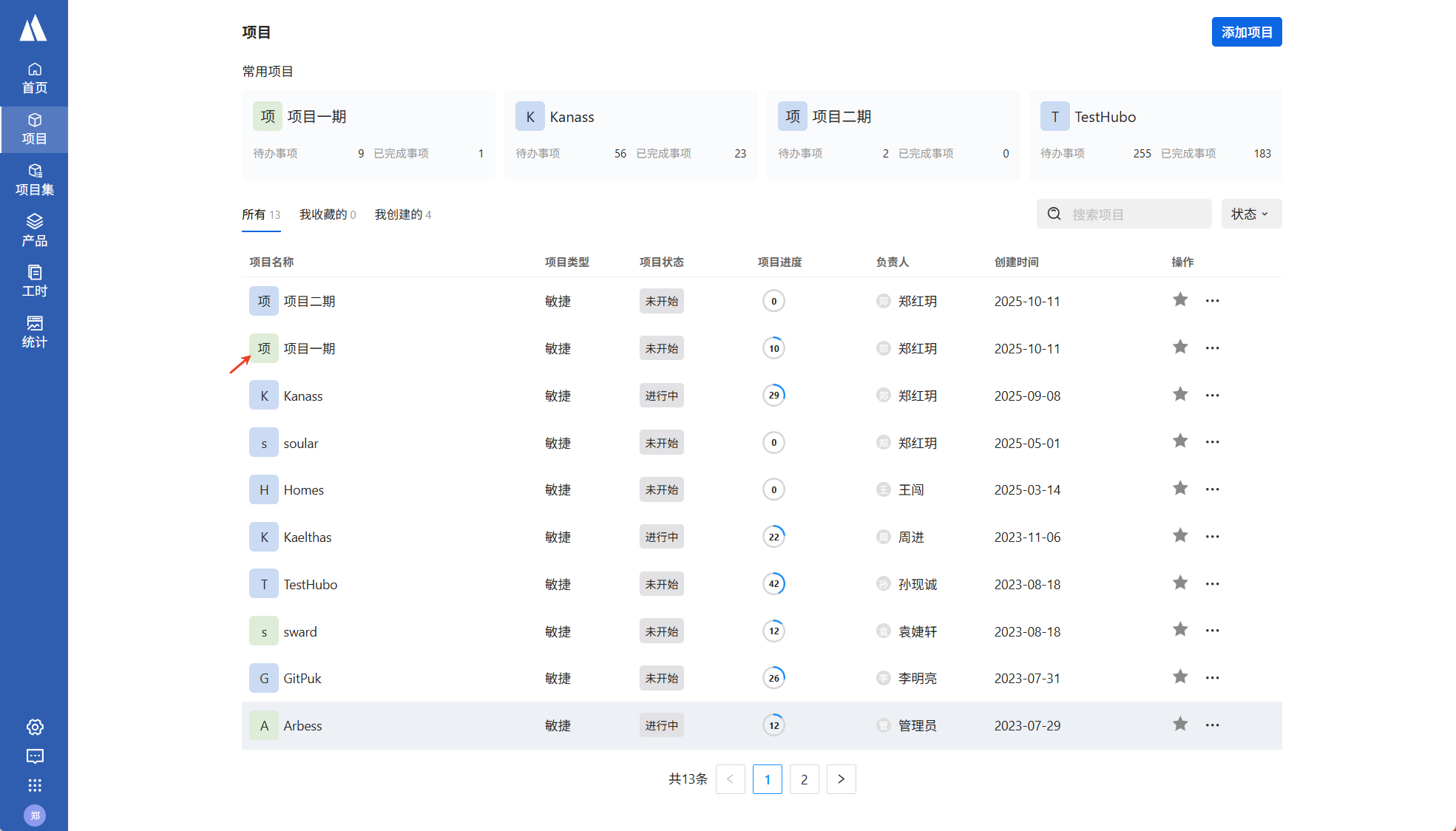Open 统计 statistics in sidebar

point(34,332)
